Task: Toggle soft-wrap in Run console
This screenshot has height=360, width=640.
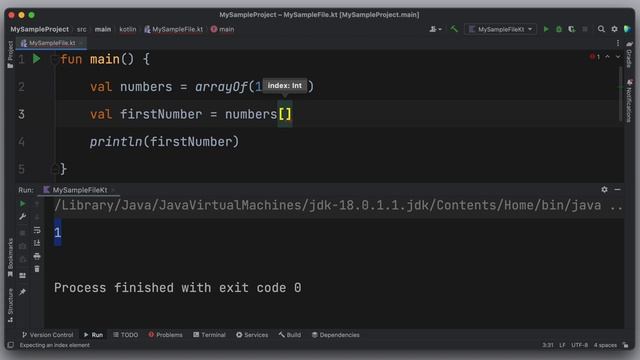Action: (x=37, y=230)
